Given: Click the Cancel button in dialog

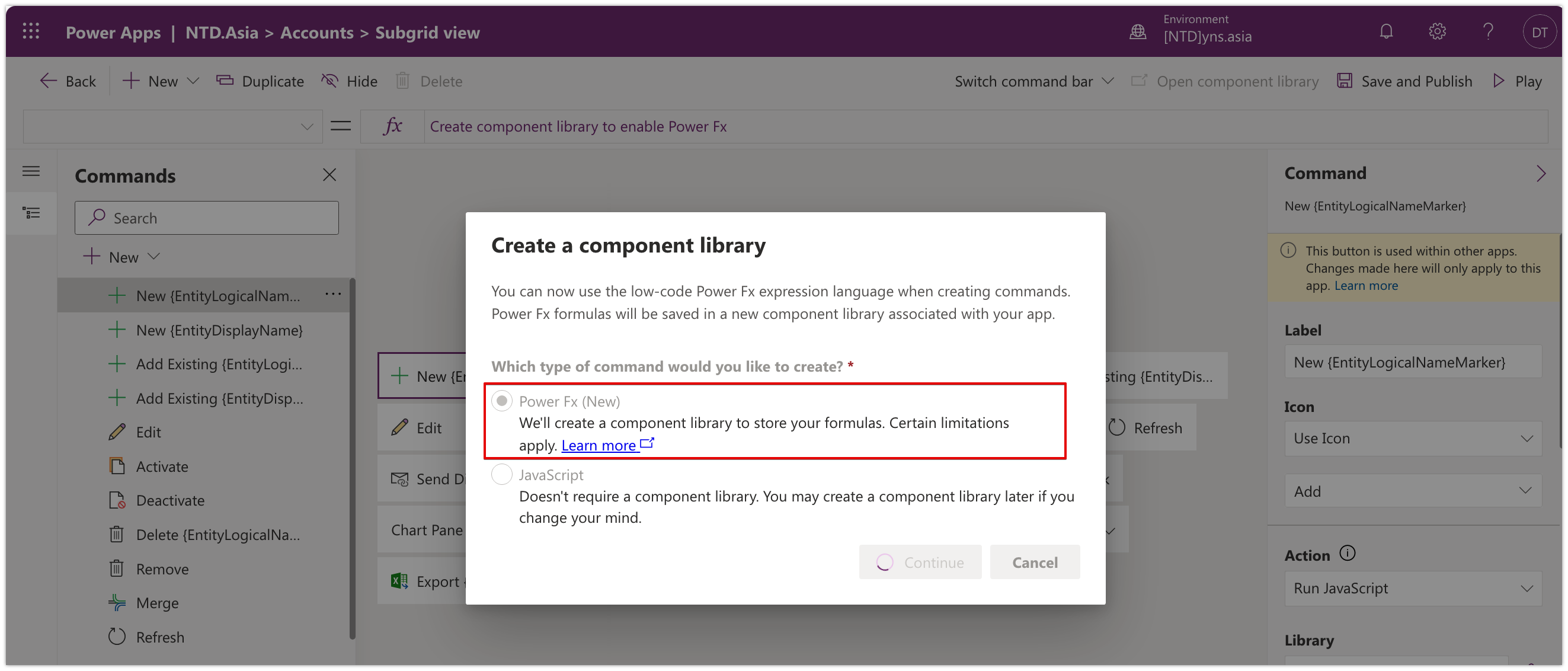Looking at the screenshot, I should (1034, 562).
